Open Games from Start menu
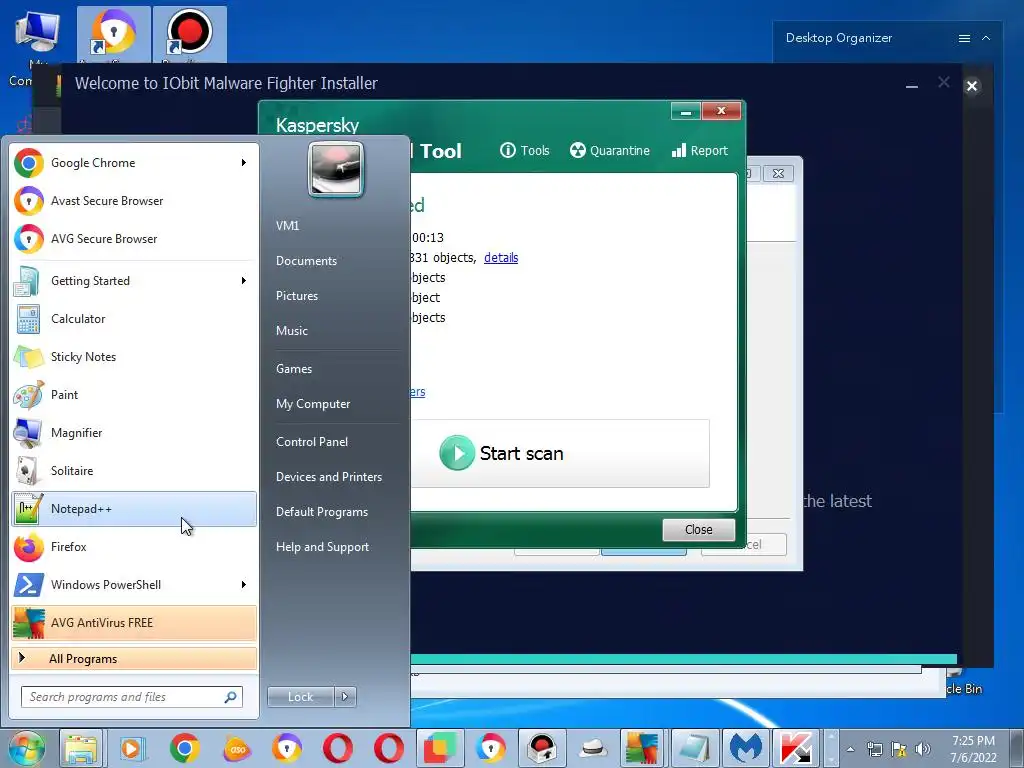 pos(294,368)
